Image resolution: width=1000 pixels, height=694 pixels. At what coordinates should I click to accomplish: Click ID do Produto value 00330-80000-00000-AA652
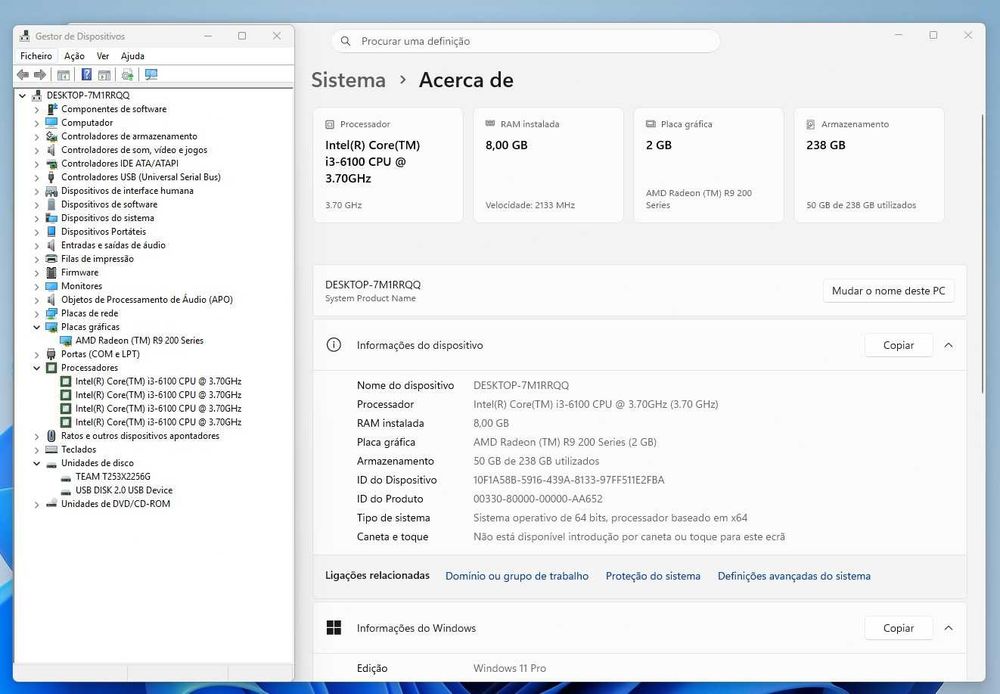[x=538, y=499]
